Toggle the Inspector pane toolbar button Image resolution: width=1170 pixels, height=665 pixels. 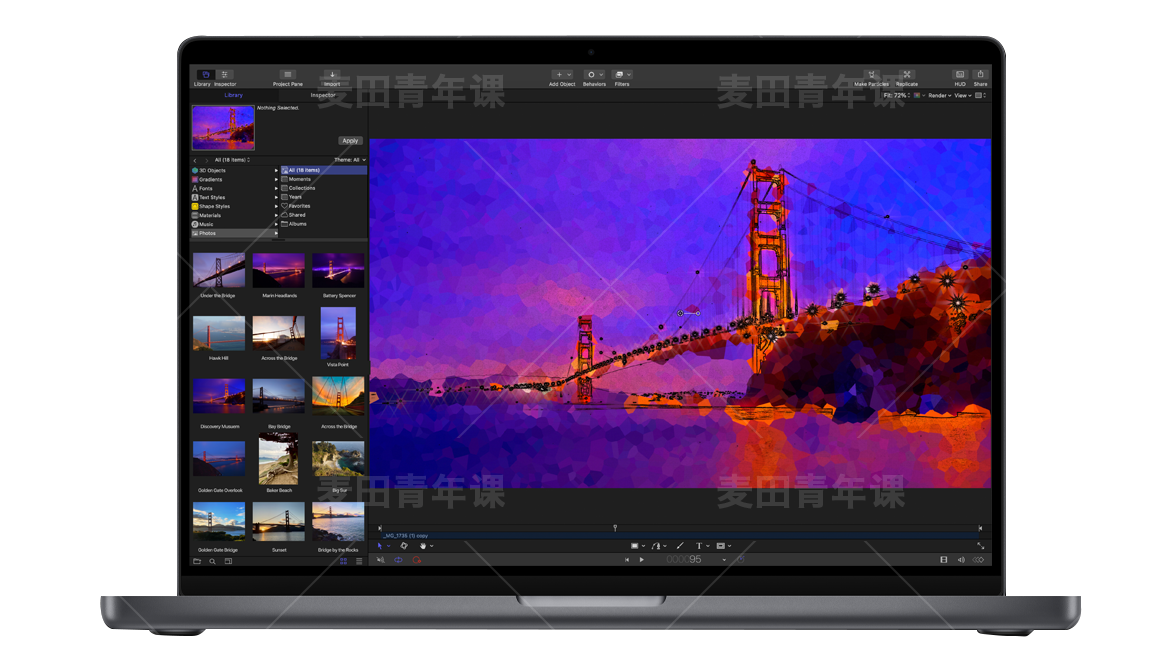click(x=225, y=75)
